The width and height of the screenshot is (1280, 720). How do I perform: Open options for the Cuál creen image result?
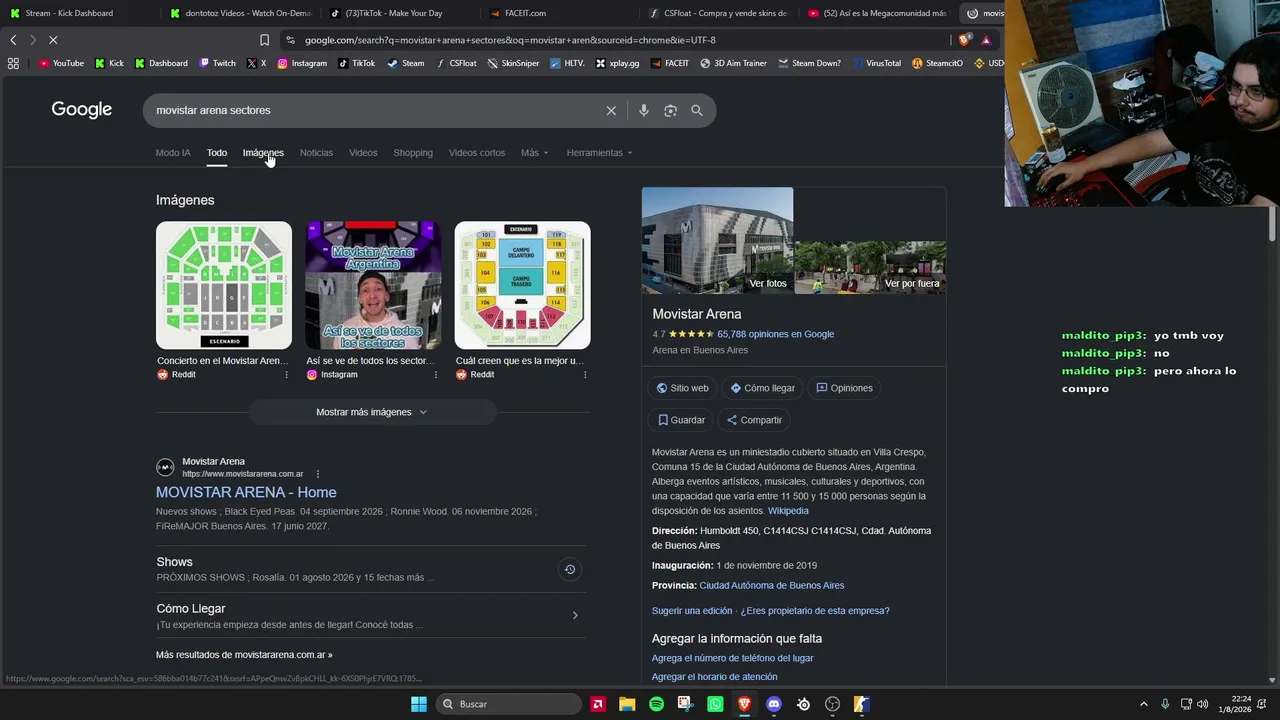[585, 375]
